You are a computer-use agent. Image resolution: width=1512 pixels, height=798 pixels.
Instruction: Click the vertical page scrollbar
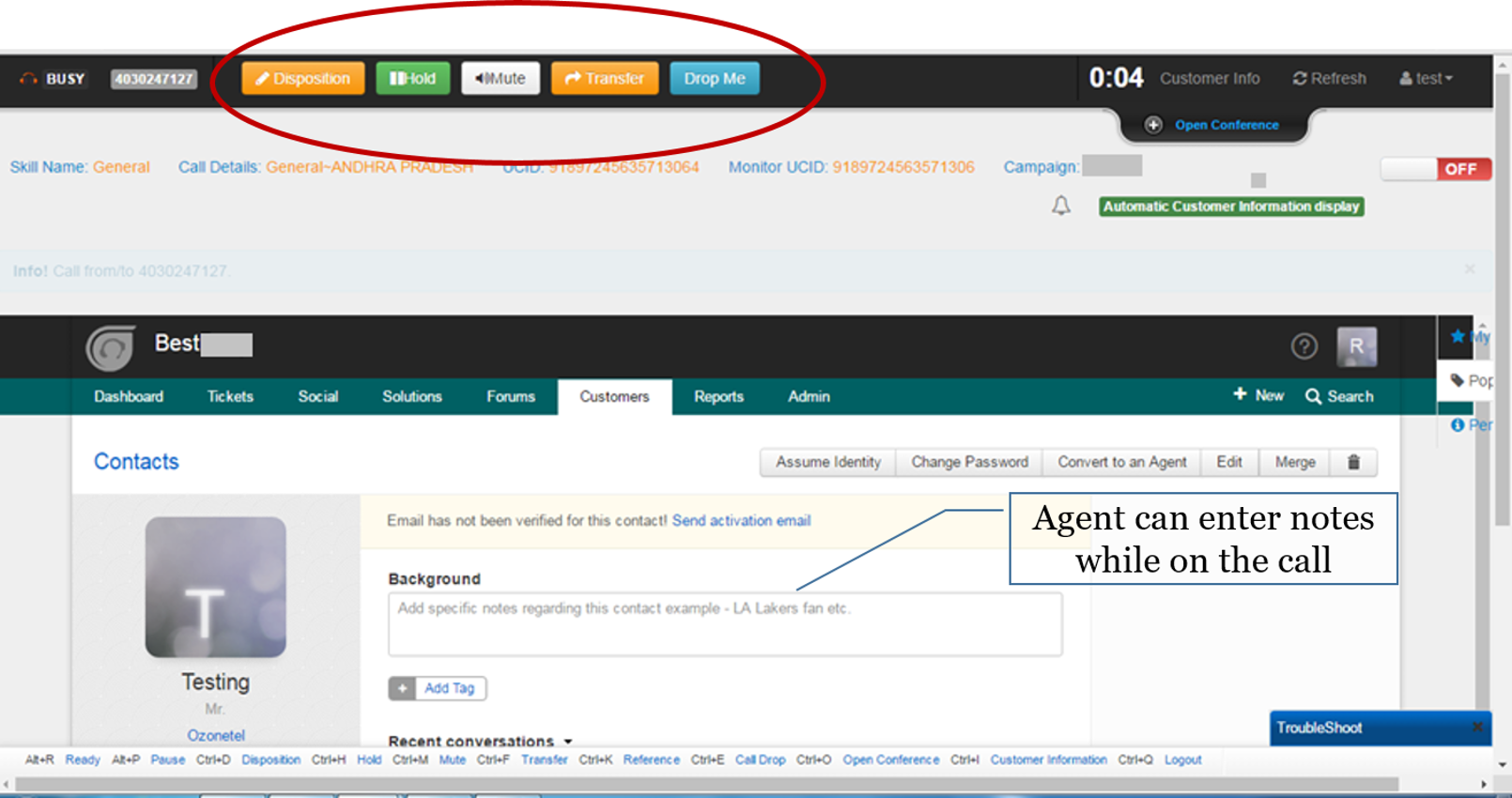tap(1503, 300)
